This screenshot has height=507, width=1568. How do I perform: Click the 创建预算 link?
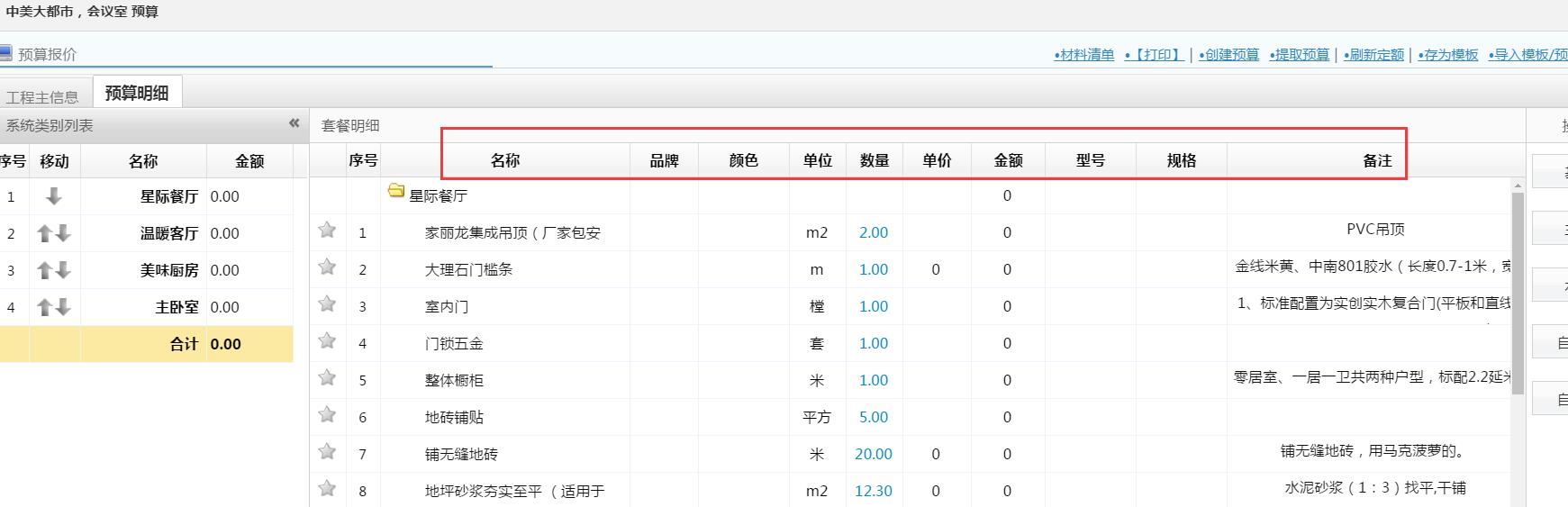[x=1228, y=55]
